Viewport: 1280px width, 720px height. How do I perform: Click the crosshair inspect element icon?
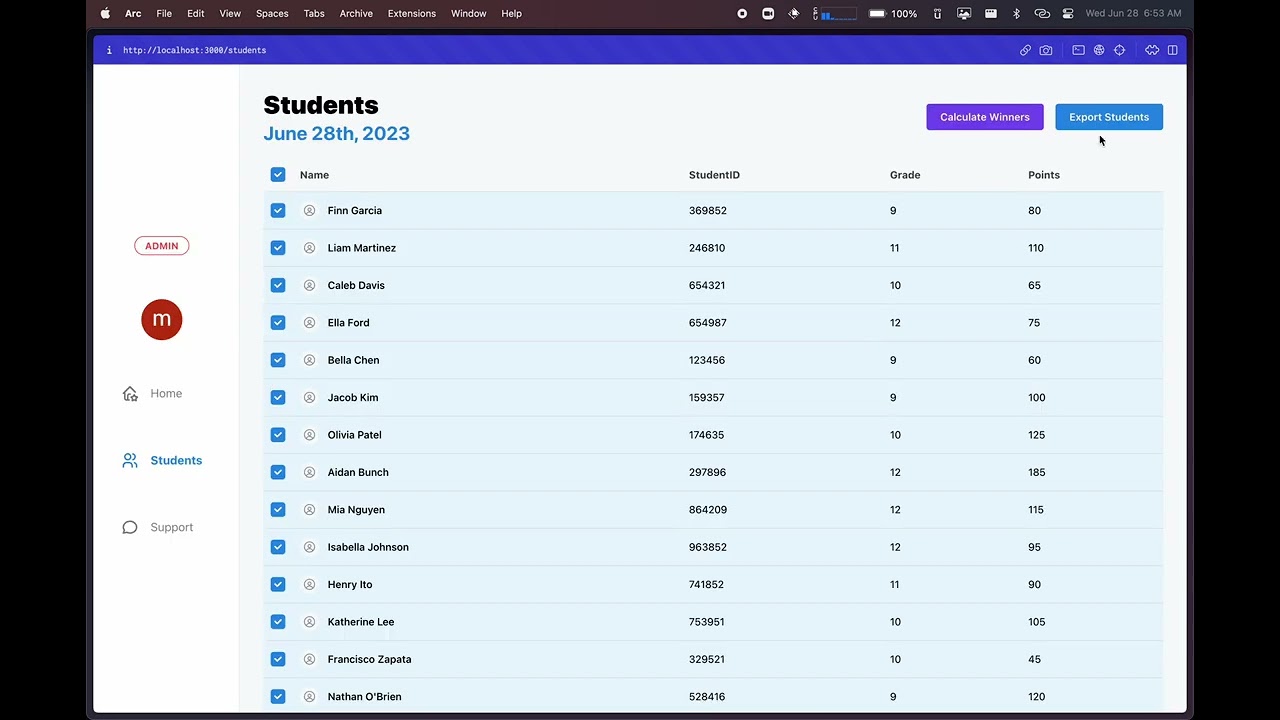(x=1120, y=50)
